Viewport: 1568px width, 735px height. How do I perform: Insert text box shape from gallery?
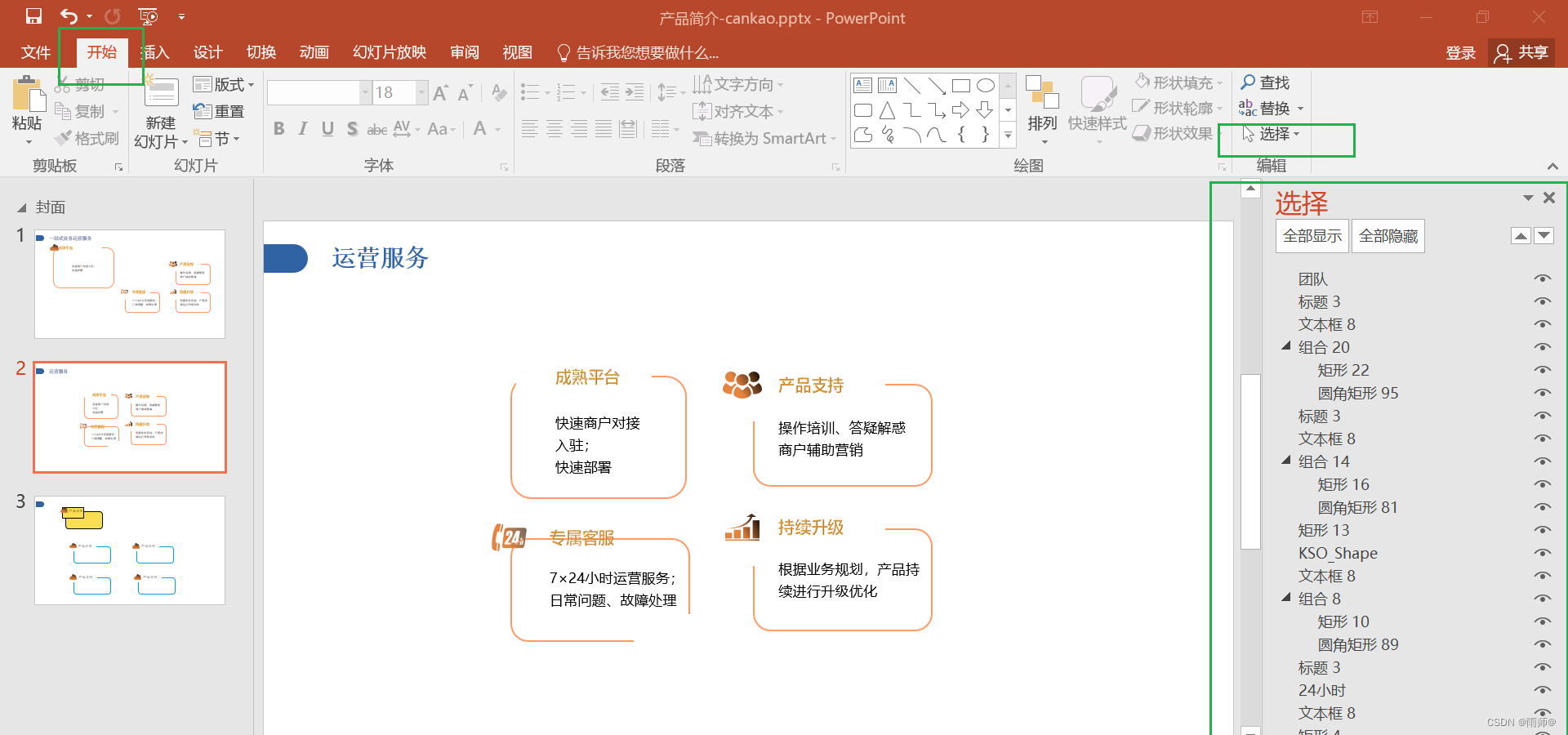[863, 85]
